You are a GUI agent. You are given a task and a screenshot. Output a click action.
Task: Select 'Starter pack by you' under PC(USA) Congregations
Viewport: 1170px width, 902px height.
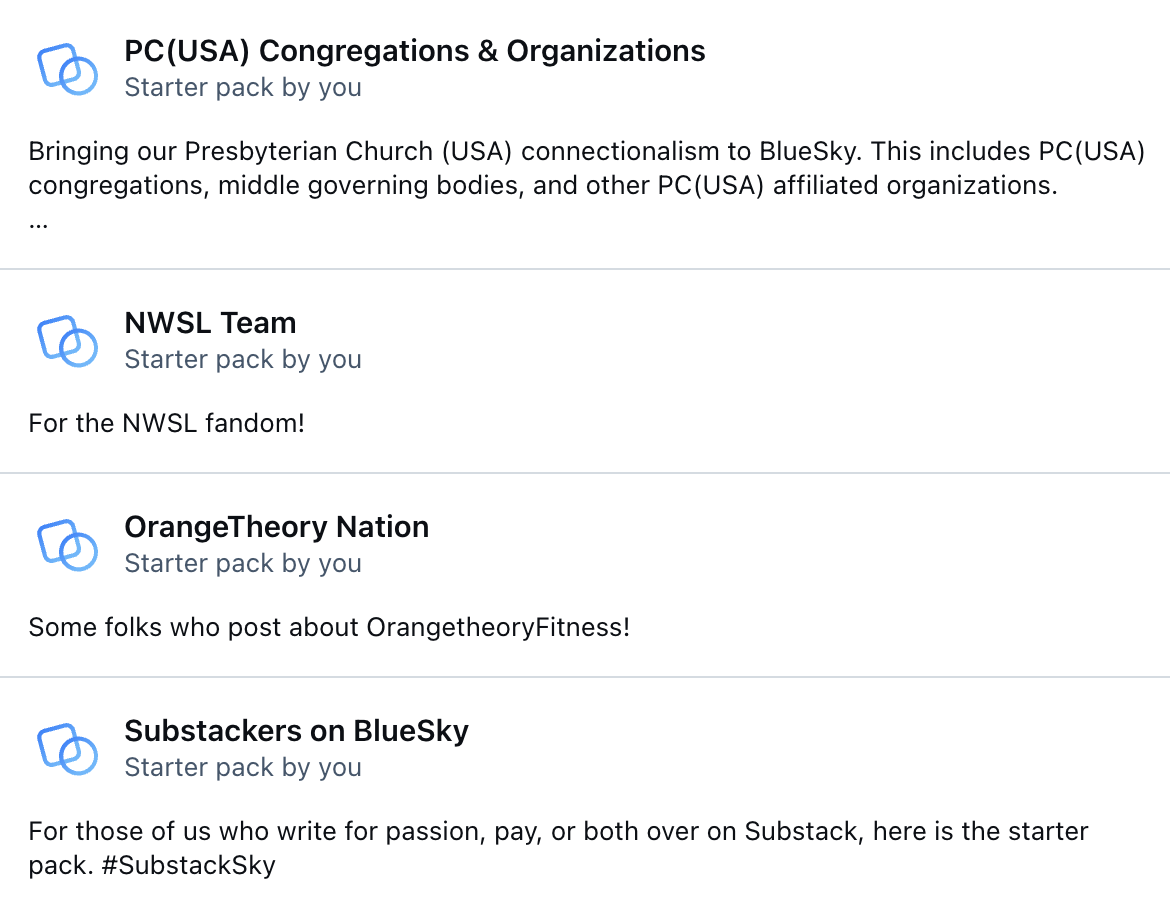243,87
